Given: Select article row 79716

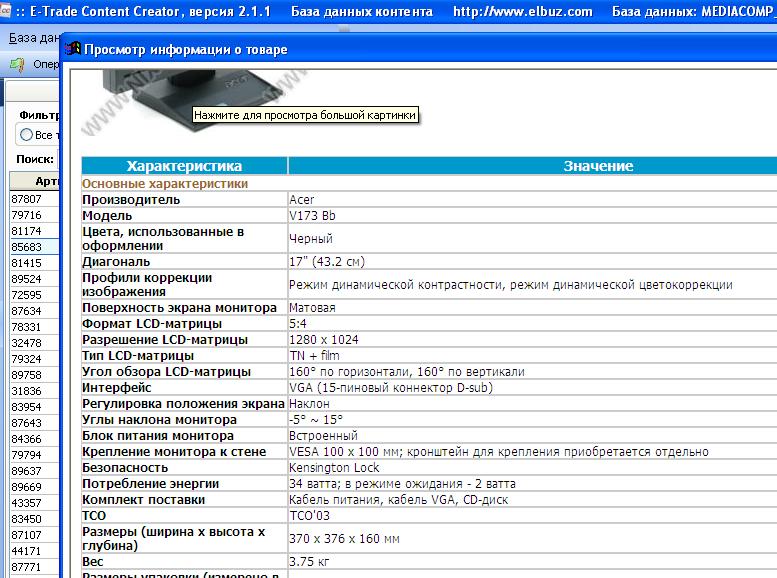Looking at the screenshot, I should tap(34, 215).
